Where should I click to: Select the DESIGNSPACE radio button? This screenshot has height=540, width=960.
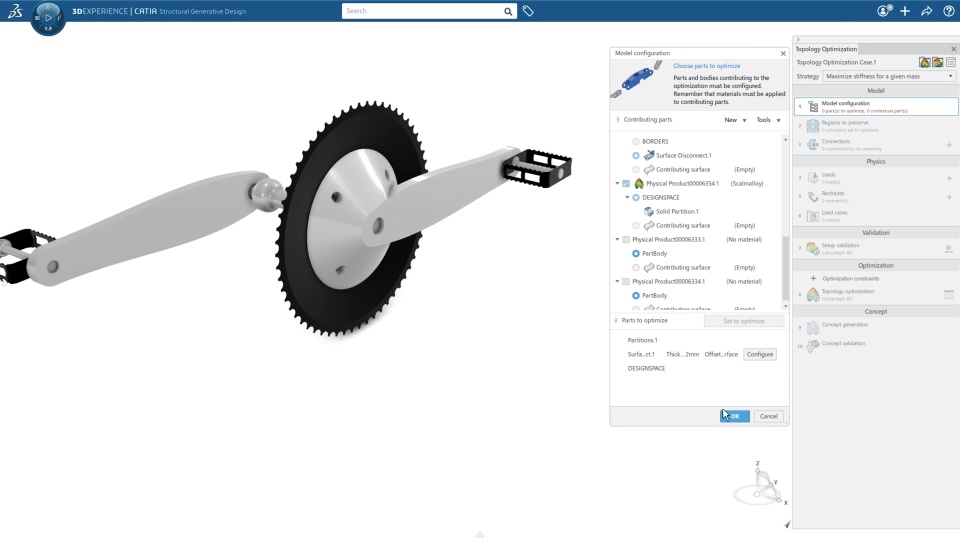(636, 198)
